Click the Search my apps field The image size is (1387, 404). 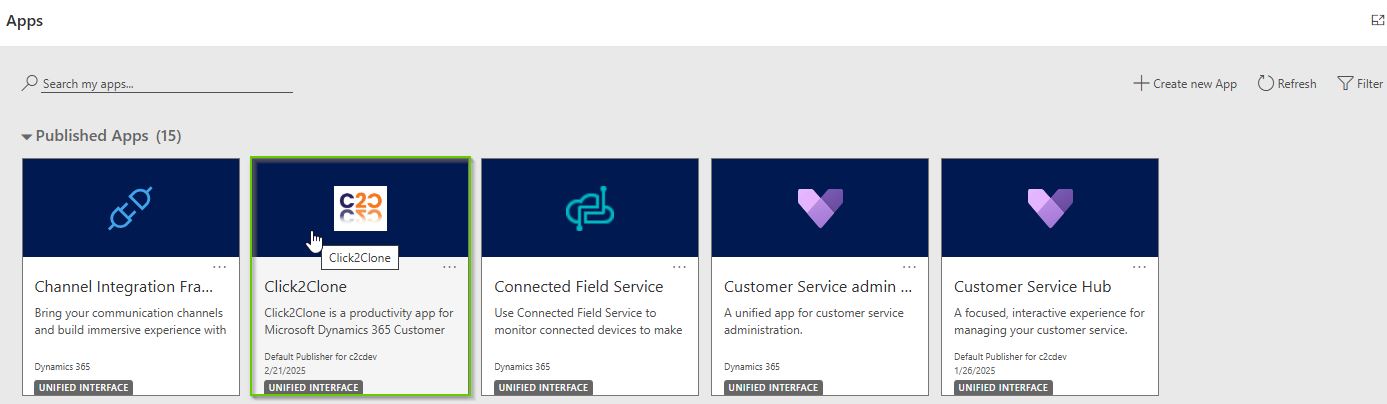pyautogui.click(x=167, y=84)
